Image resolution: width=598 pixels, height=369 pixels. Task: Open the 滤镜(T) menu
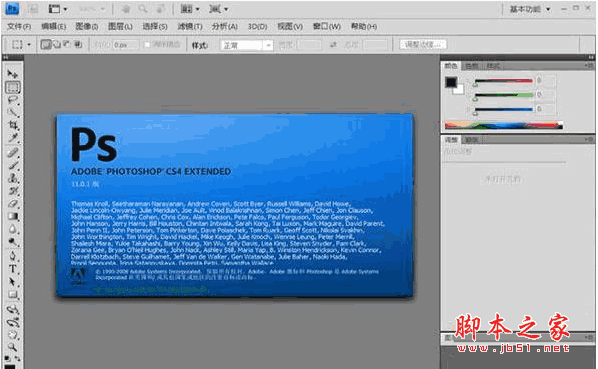(190, 26)
